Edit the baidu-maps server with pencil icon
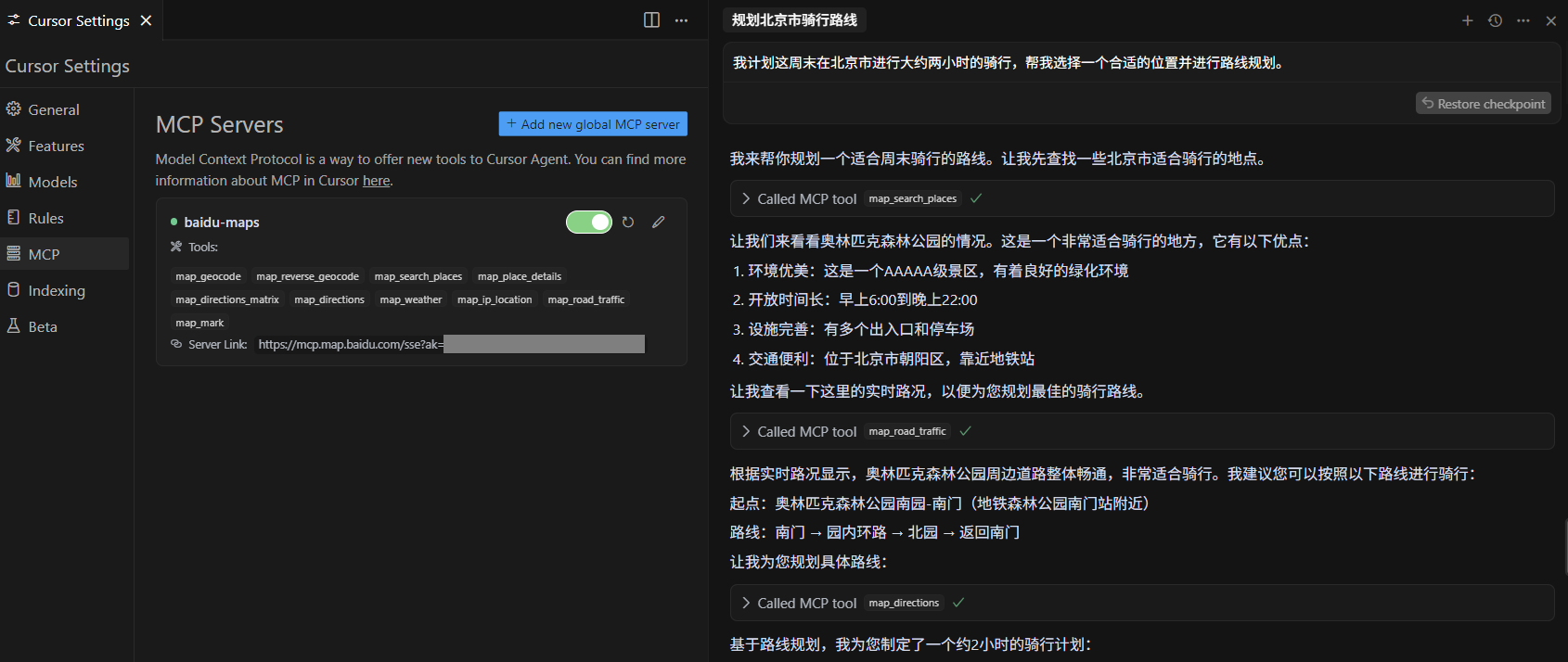 tap(659, 223)
